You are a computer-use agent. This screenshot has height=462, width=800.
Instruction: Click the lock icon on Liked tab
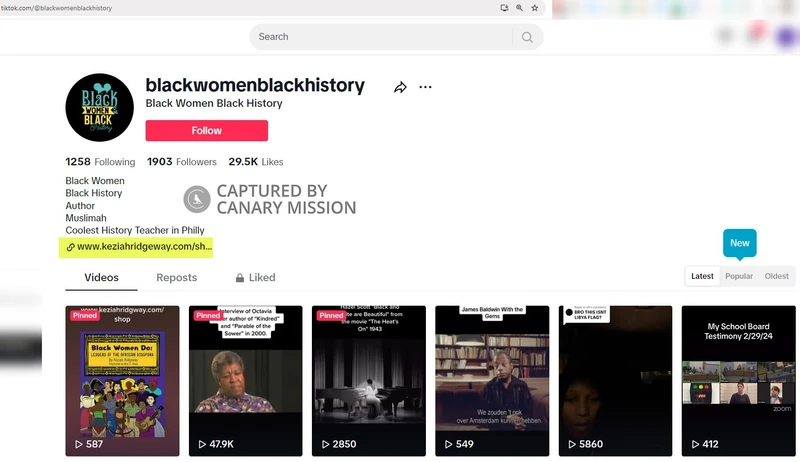239,278
